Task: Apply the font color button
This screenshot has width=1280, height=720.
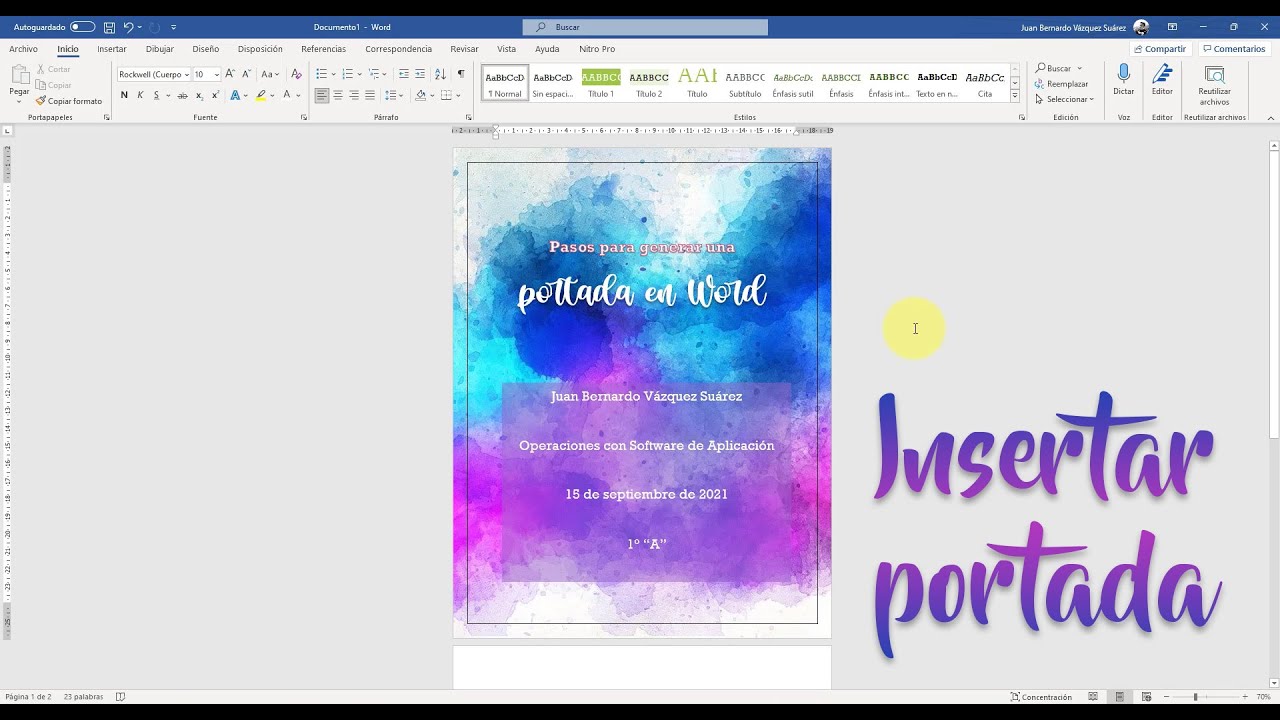Action: [x=286, y=95]
